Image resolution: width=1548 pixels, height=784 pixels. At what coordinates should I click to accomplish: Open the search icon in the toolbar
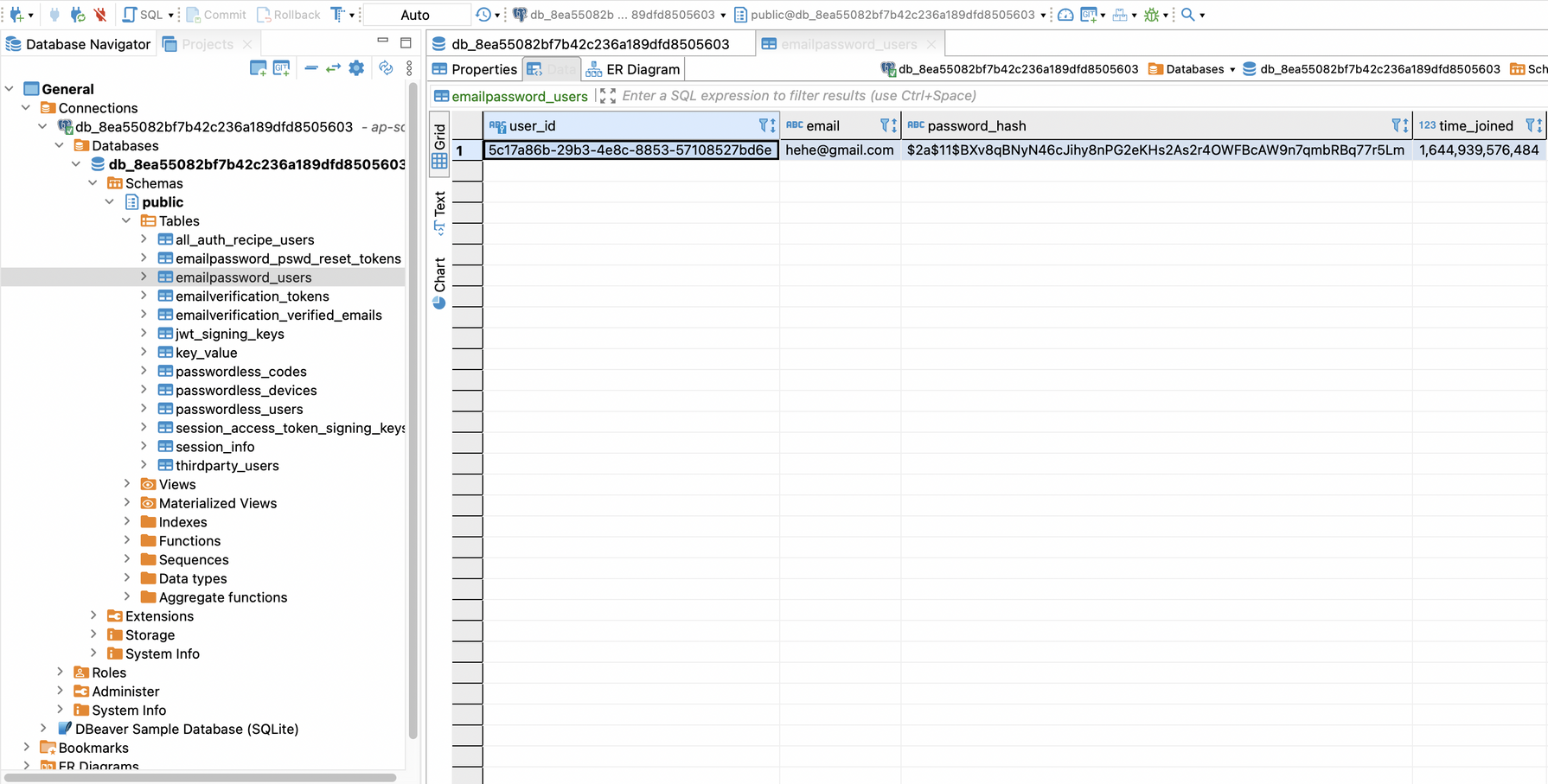(1188, 14)
